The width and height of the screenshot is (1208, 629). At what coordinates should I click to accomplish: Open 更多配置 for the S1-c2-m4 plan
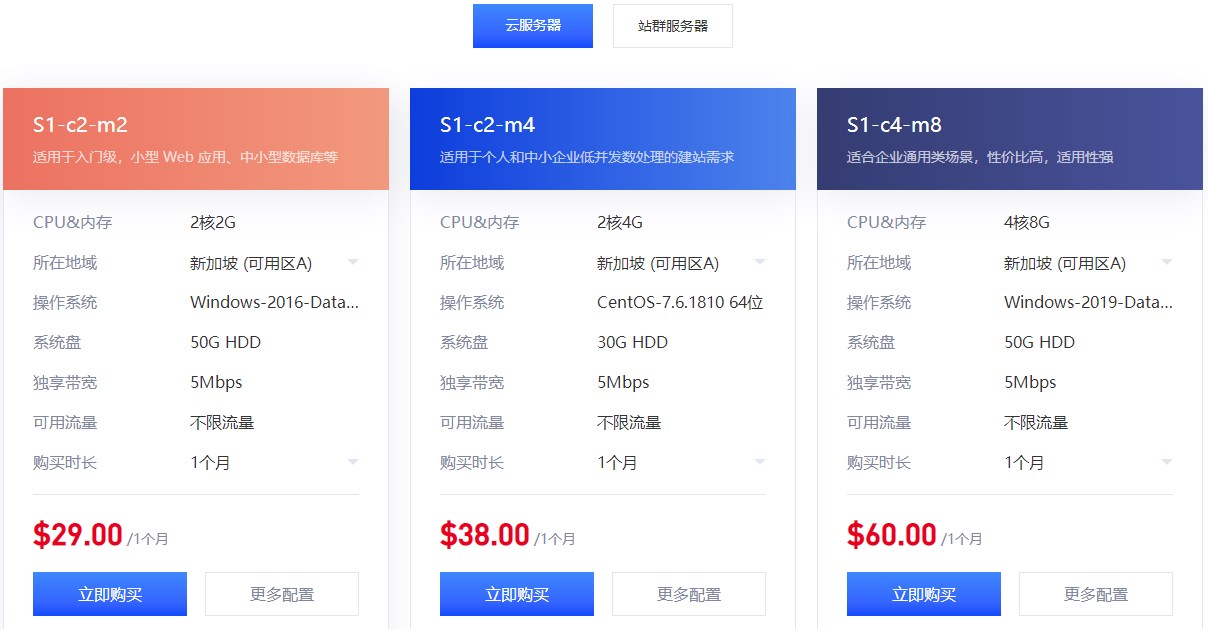(688, 594)
